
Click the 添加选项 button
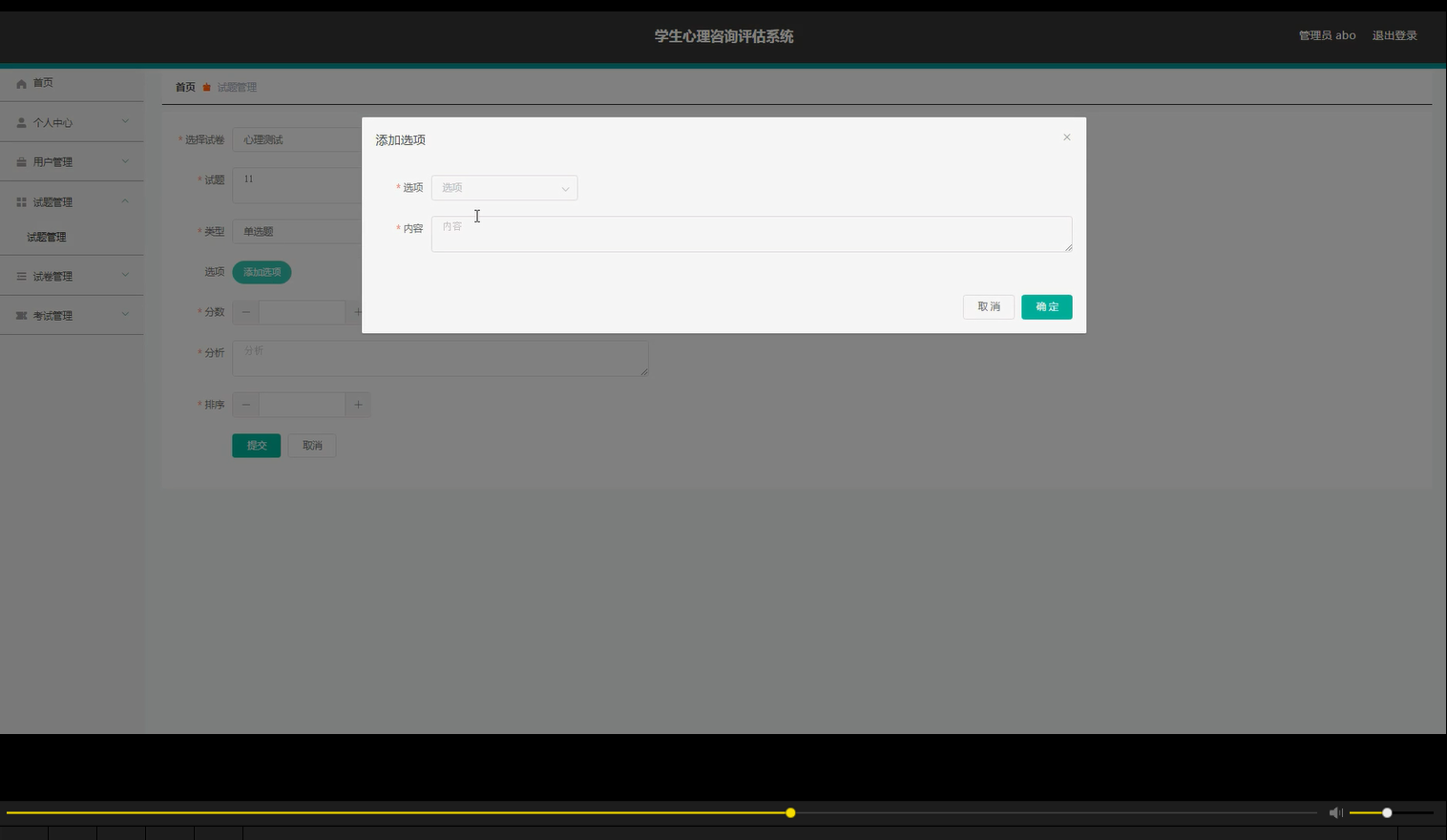[262, 272]
